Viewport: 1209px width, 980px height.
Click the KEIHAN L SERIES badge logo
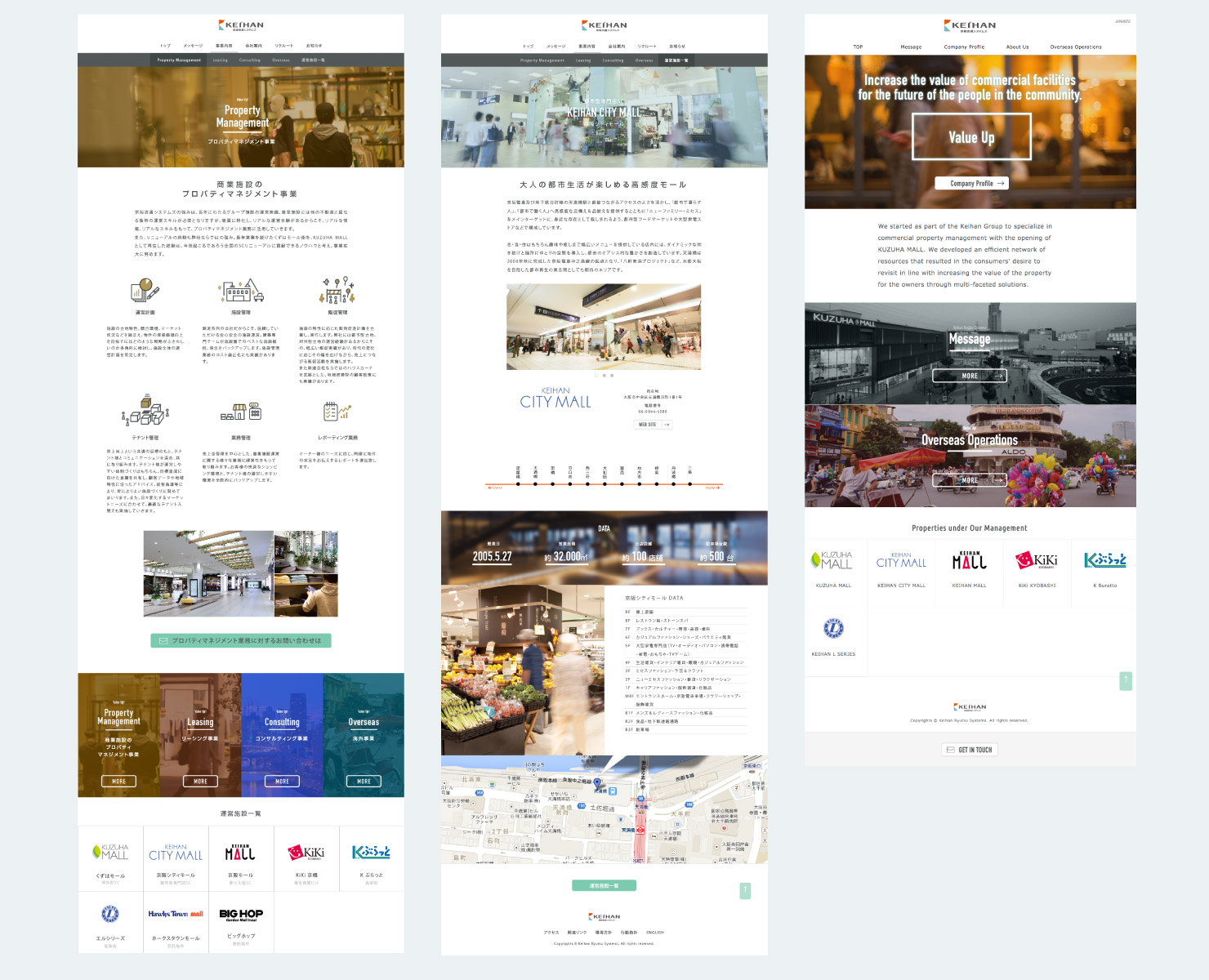(833, 628)
